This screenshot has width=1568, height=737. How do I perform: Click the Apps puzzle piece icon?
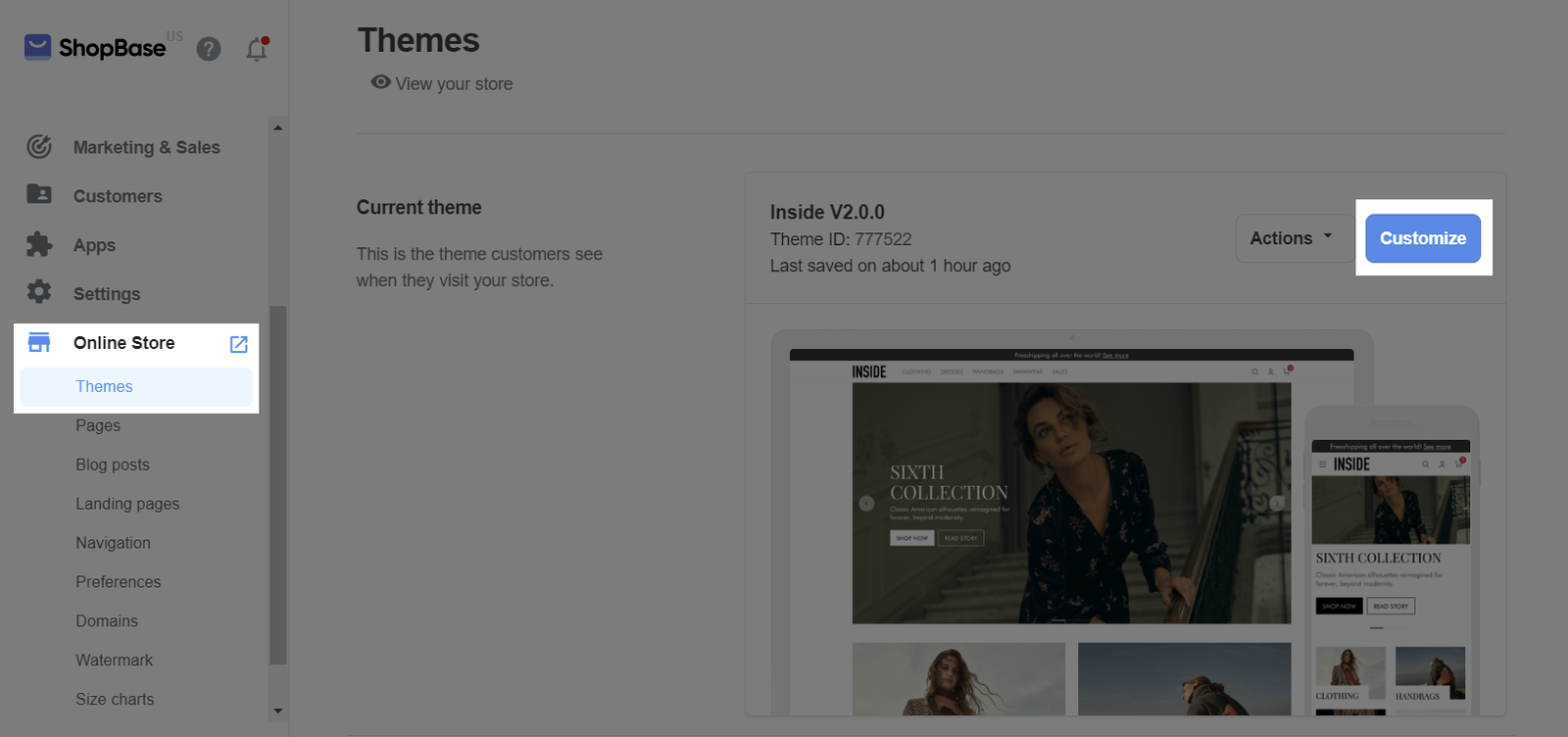coord(39,244)
